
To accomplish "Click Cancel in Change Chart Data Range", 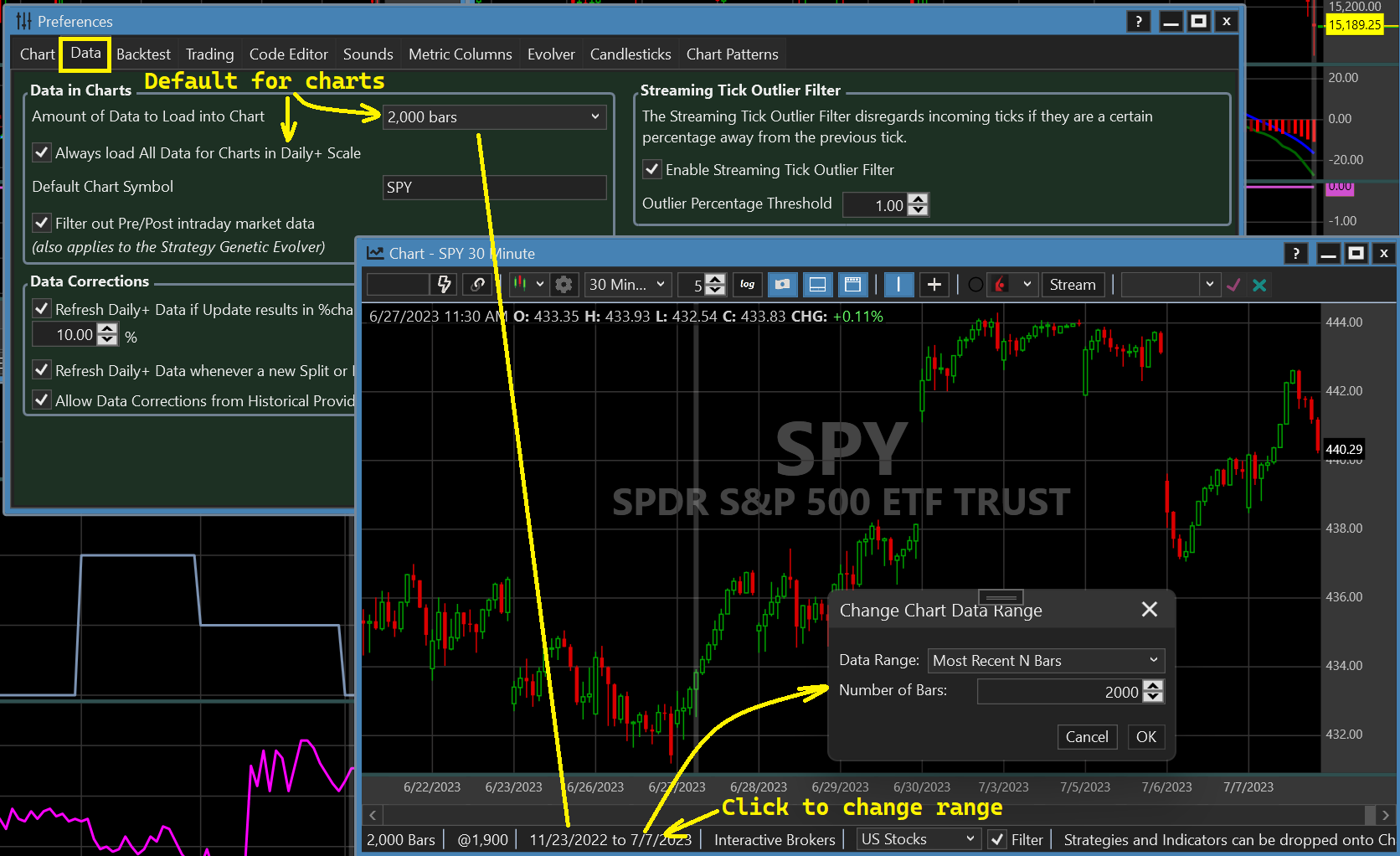I will [1087, 737].
